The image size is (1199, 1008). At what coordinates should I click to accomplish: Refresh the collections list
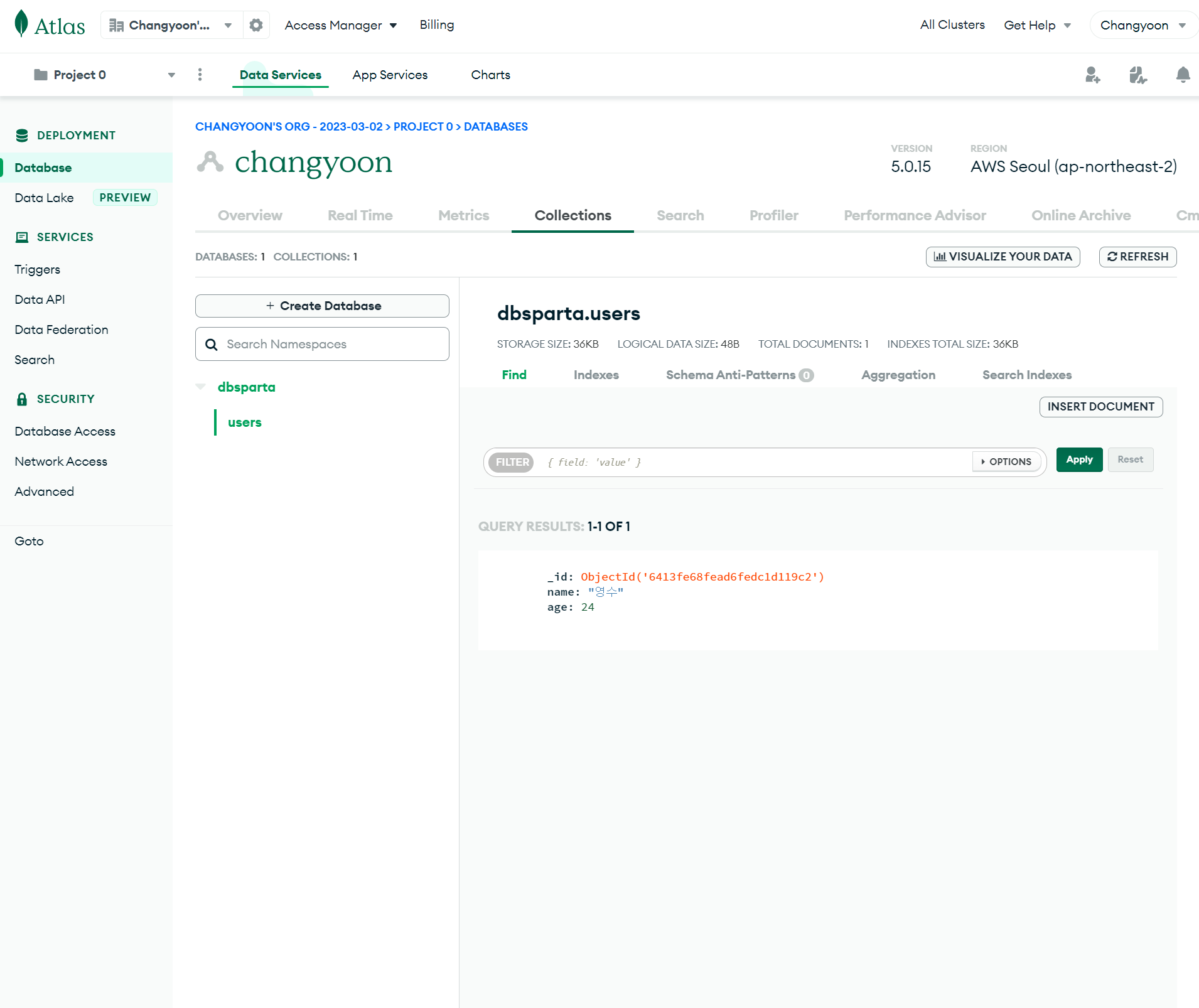click(1138, 257)
